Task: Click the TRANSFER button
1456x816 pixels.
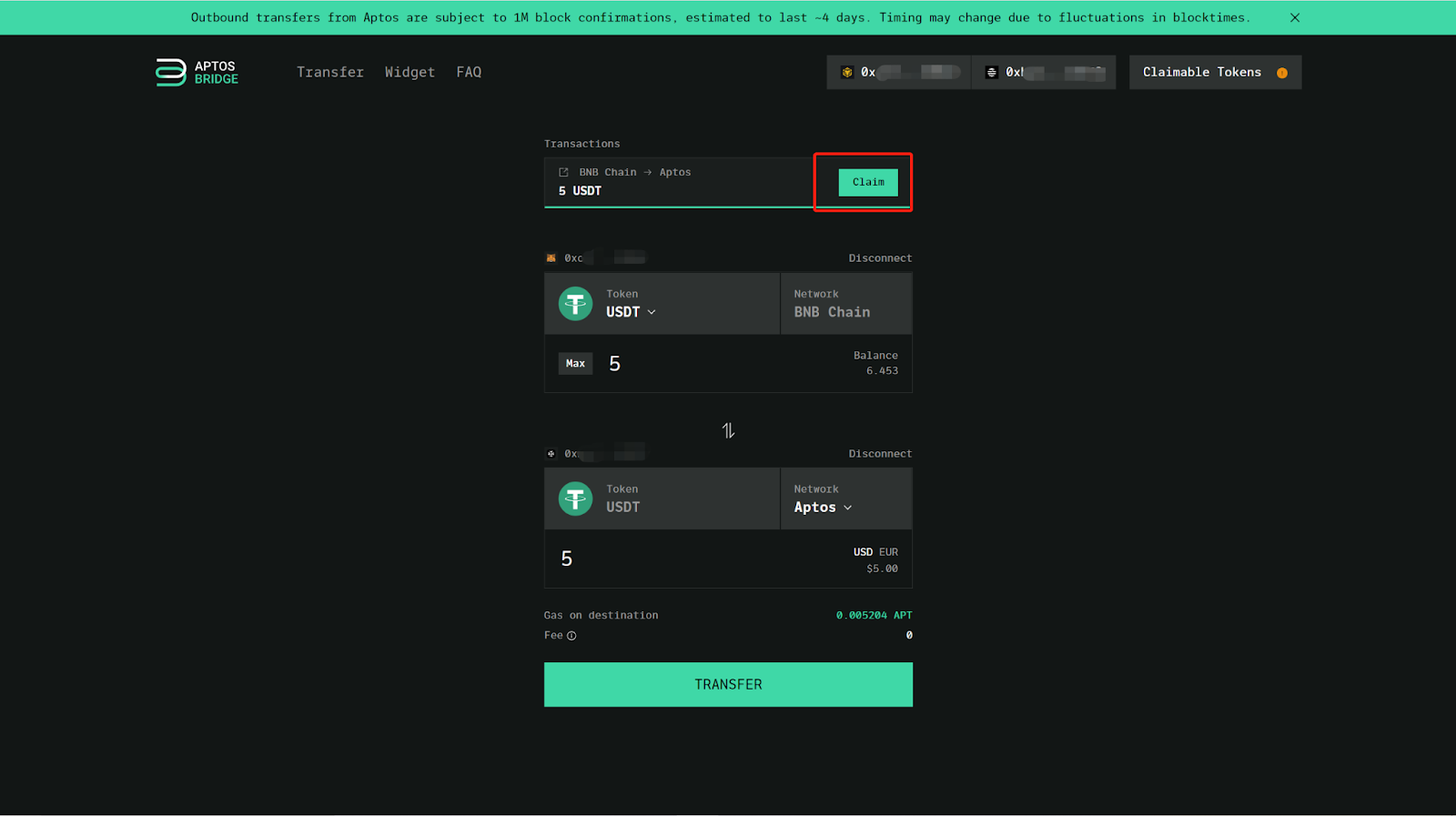Action: pyautogui.click(x=728, y=684)
